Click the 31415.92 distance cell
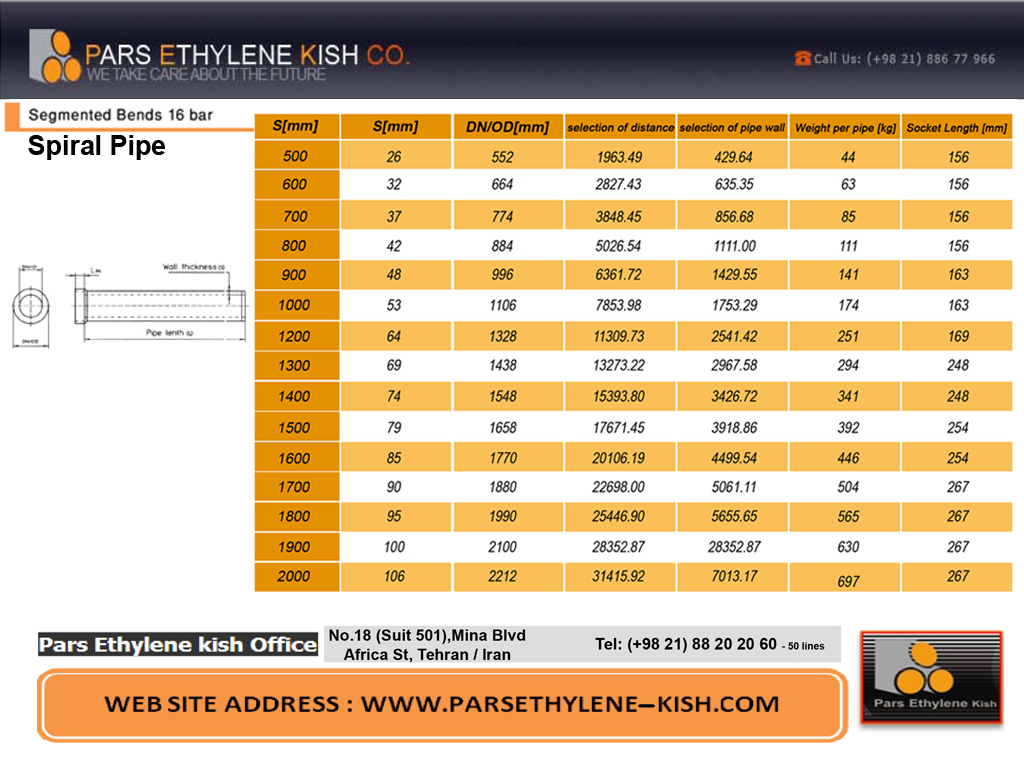 pyautogui.click(x=618, y=576)
